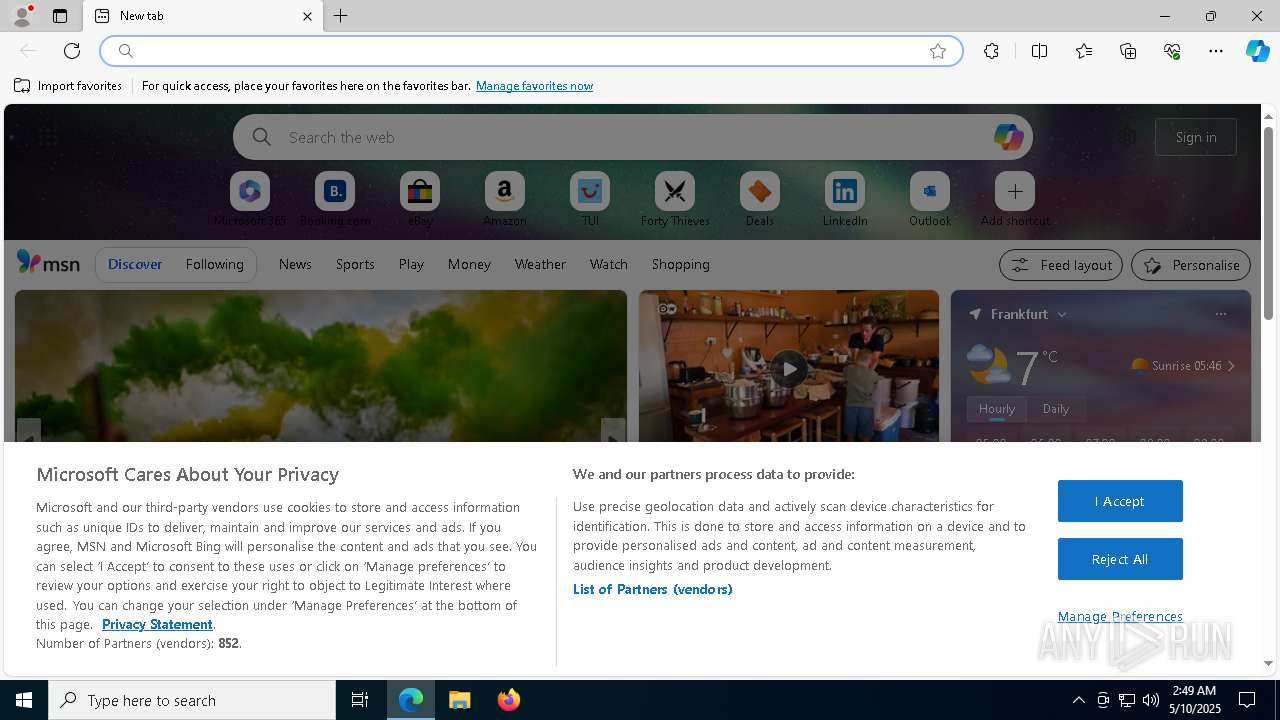Open Microsoft 365 shortcut
Image resolution: width=1280 pixels, height=720 pixels.
pos(250,199)
